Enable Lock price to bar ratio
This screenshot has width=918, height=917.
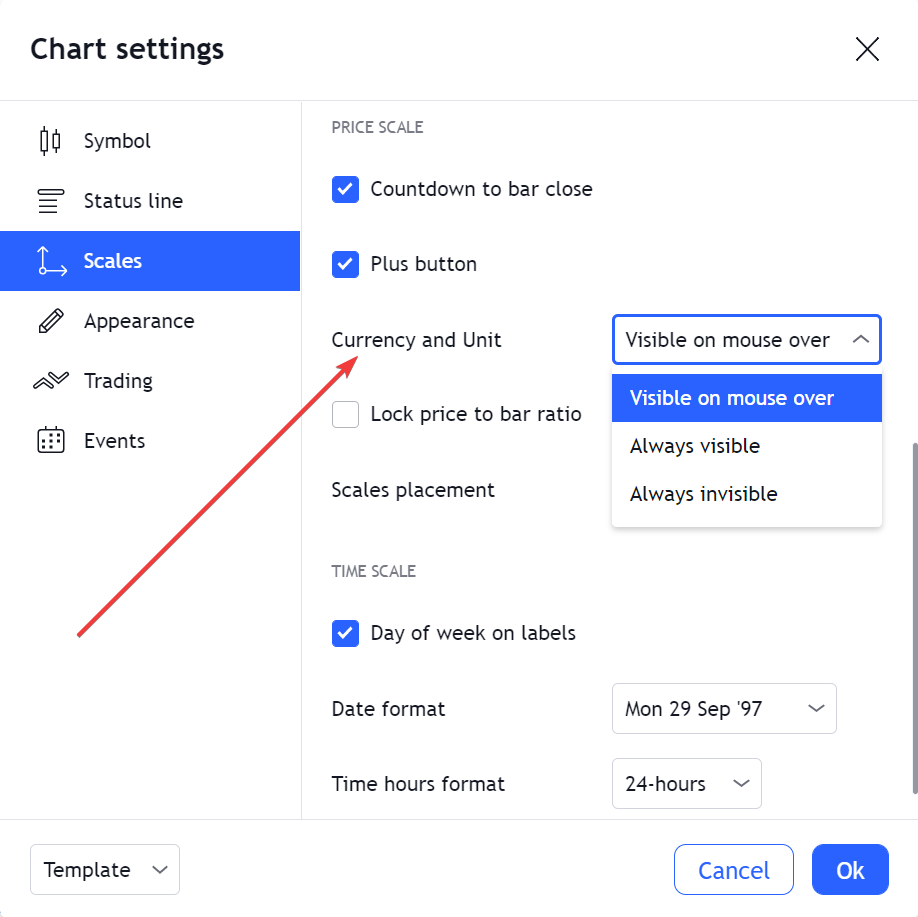pyautogui.click(x=345, y=414)
